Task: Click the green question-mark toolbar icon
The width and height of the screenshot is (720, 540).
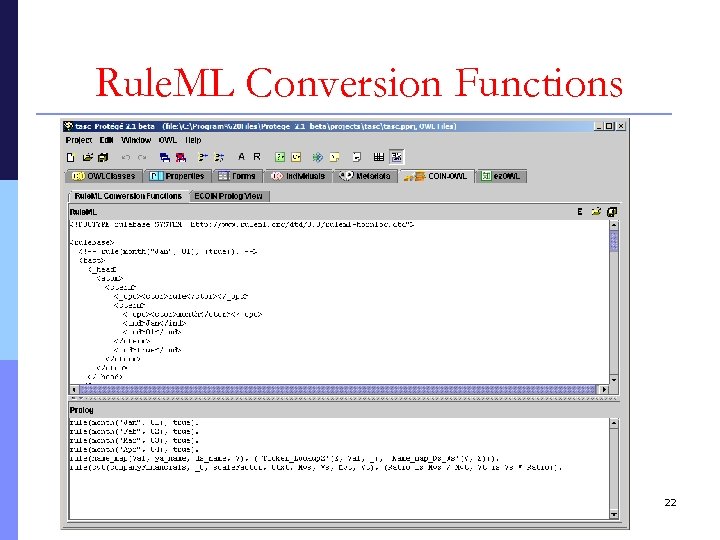Action: [280, 158]
